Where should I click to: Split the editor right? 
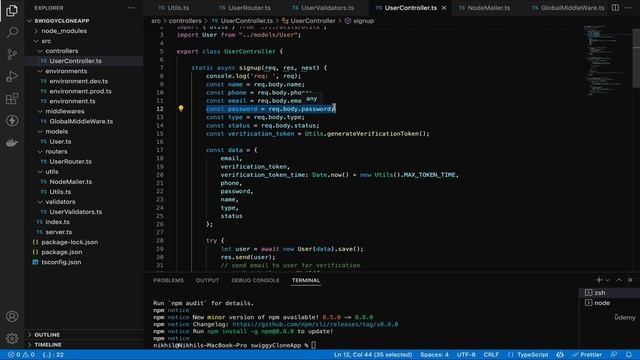615,8
